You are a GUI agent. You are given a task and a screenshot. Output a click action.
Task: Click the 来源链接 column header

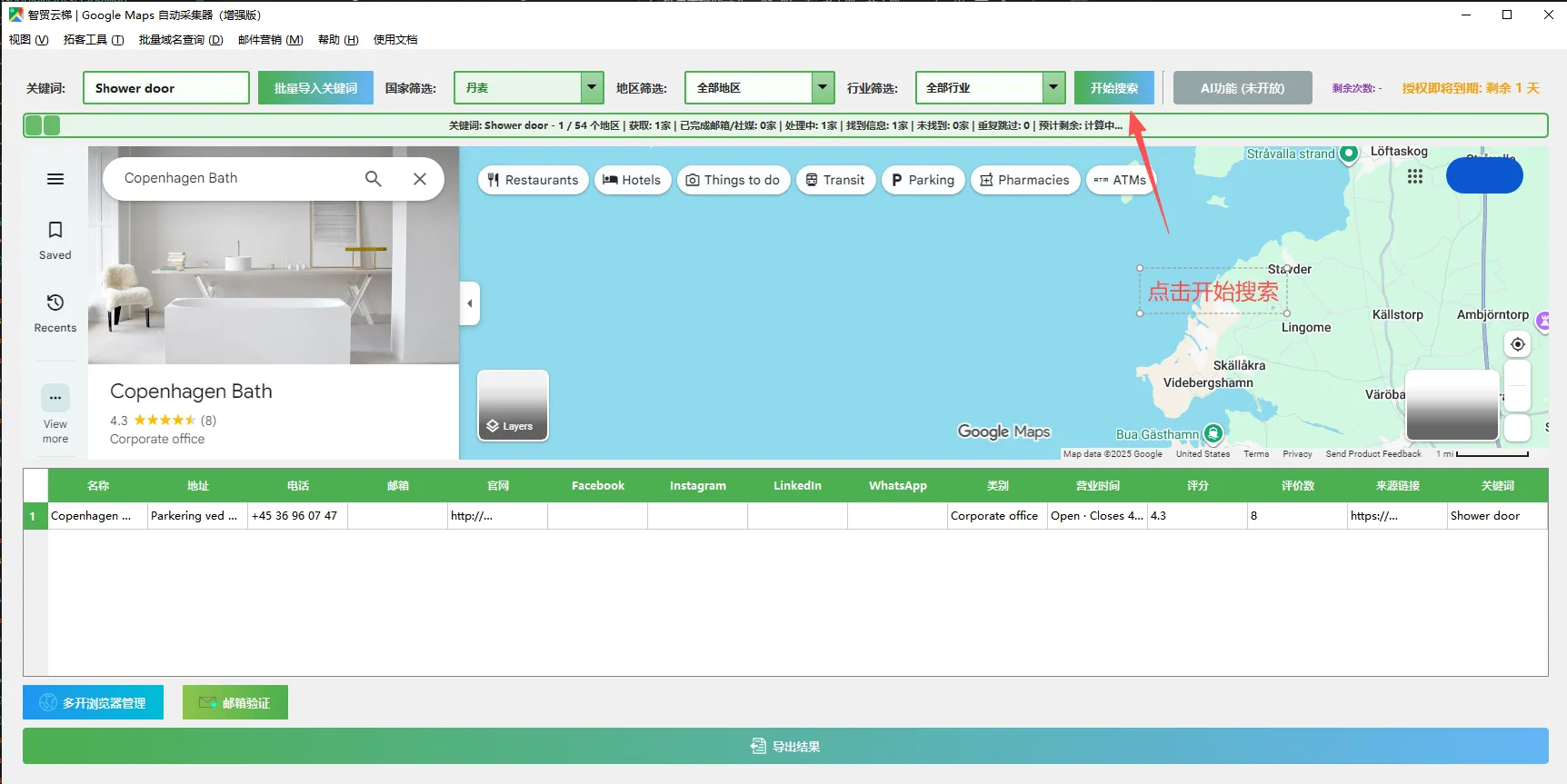point(1398,486)
